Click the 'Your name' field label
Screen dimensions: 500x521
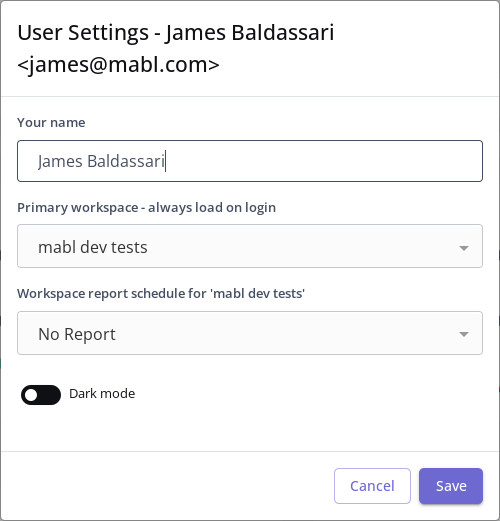[x=51, y=123]
